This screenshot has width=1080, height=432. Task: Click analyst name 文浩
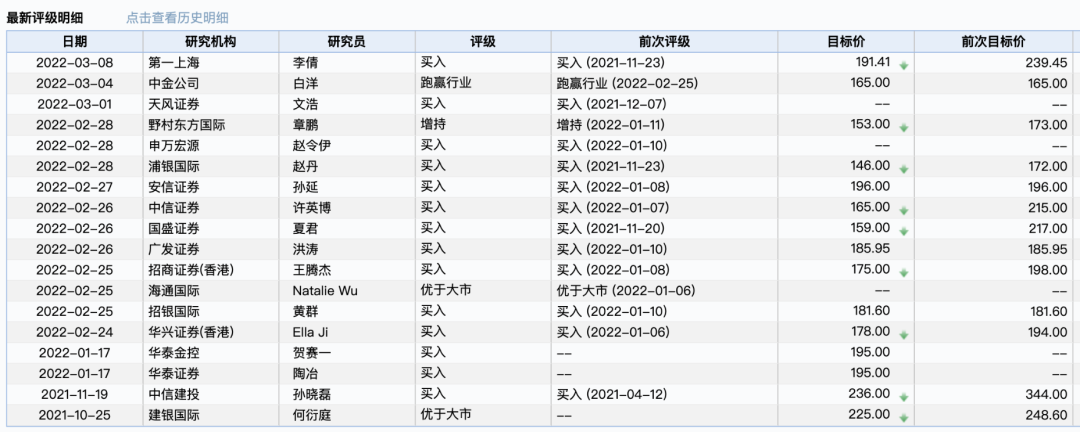(305, 104)
